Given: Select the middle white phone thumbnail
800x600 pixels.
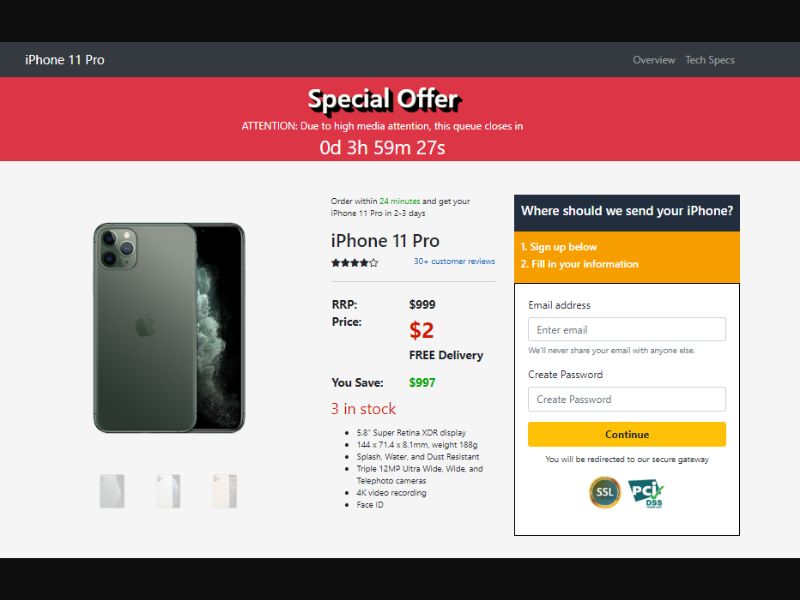Looking at the screenshot, I should pos(168,491).
